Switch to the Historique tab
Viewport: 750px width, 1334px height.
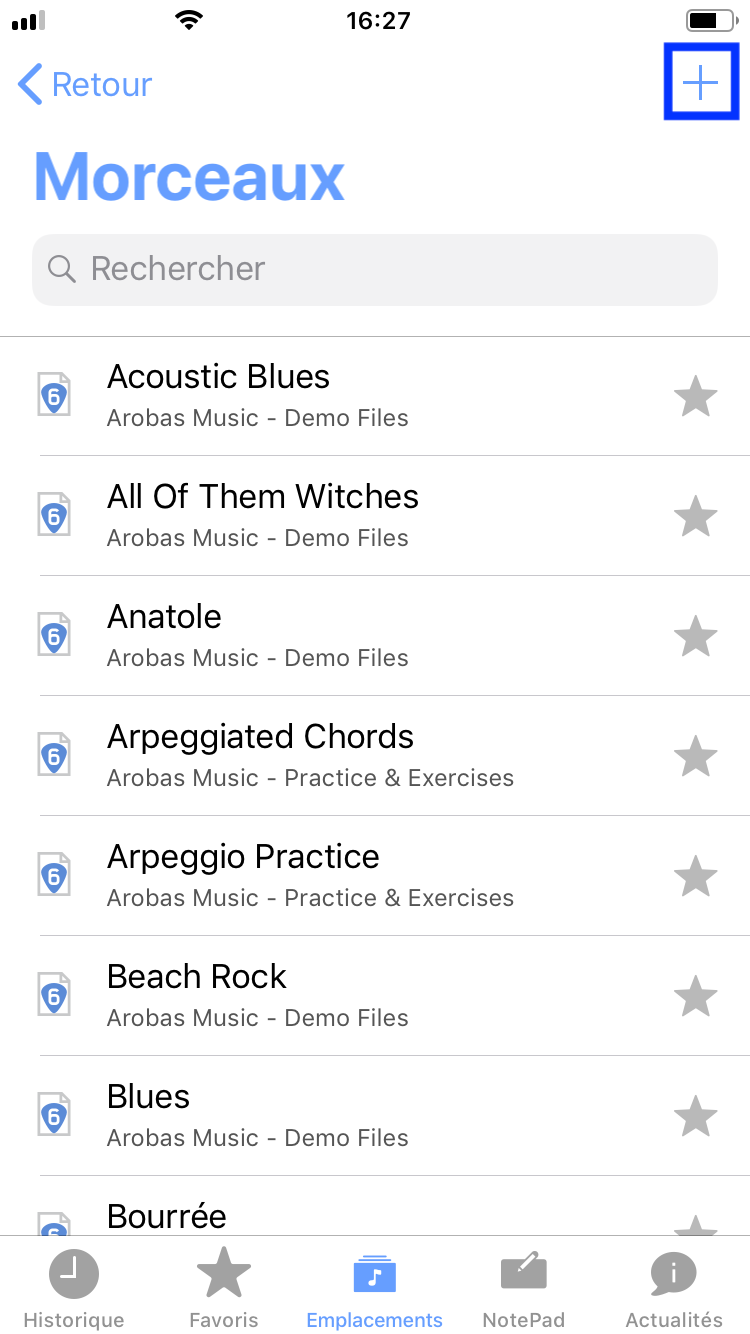[74, 1288]
